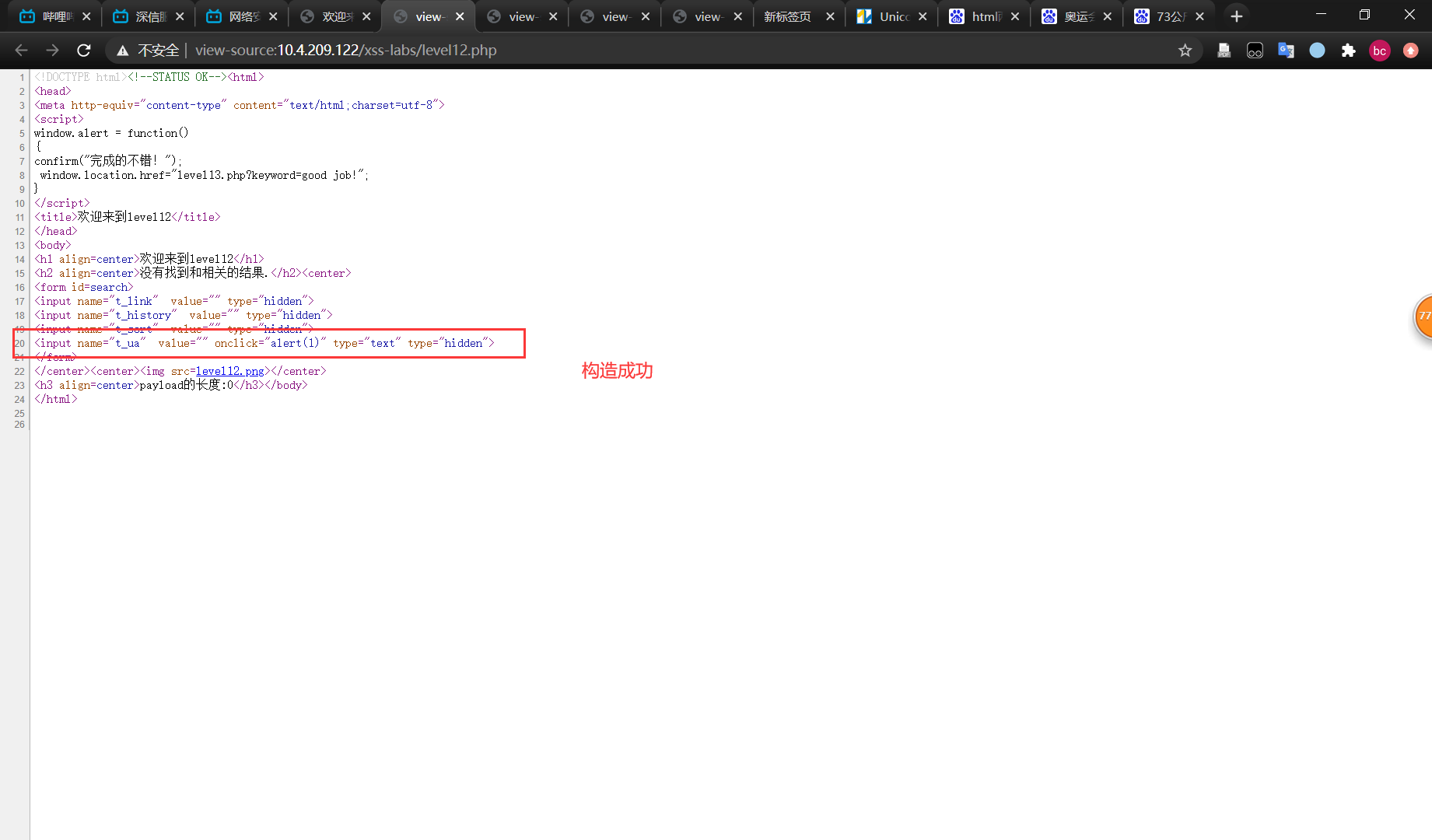1432x840 pixels.
Task: Close the 欢迎来 tab
Action: [366, 16]
